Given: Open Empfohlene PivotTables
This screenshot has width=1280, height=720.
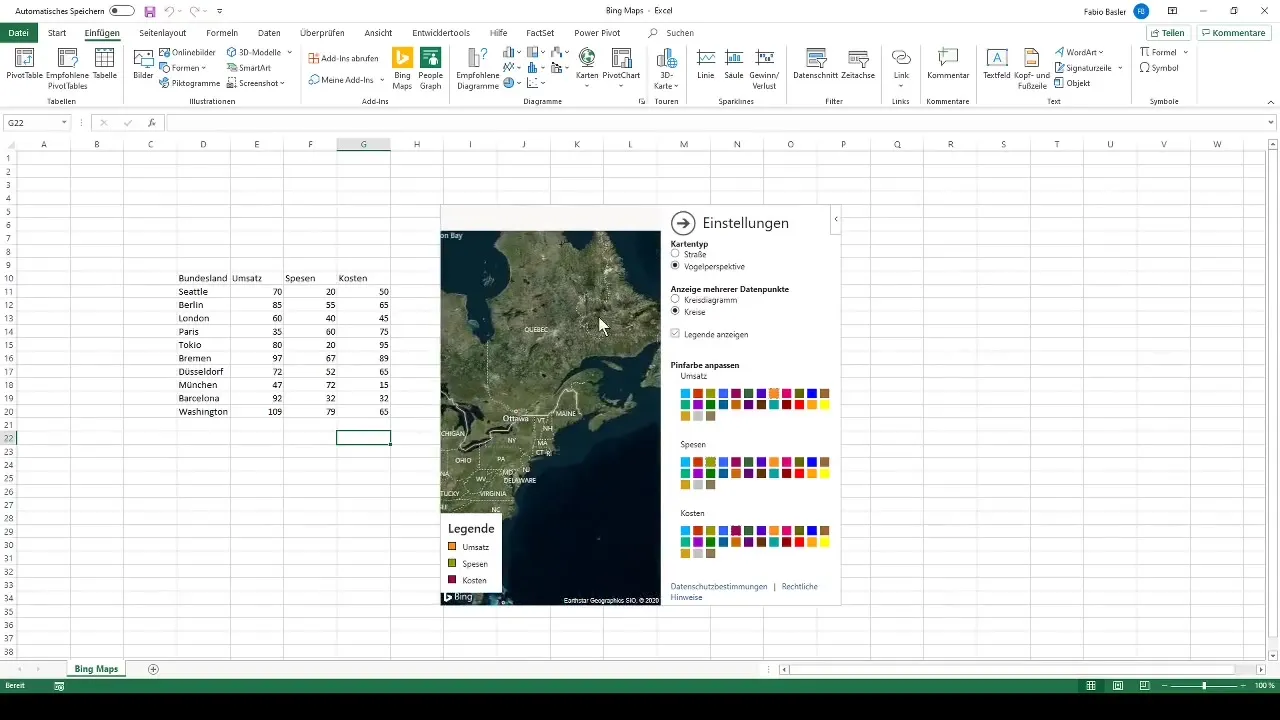Looking at the screenshot, I should point(67,67).
